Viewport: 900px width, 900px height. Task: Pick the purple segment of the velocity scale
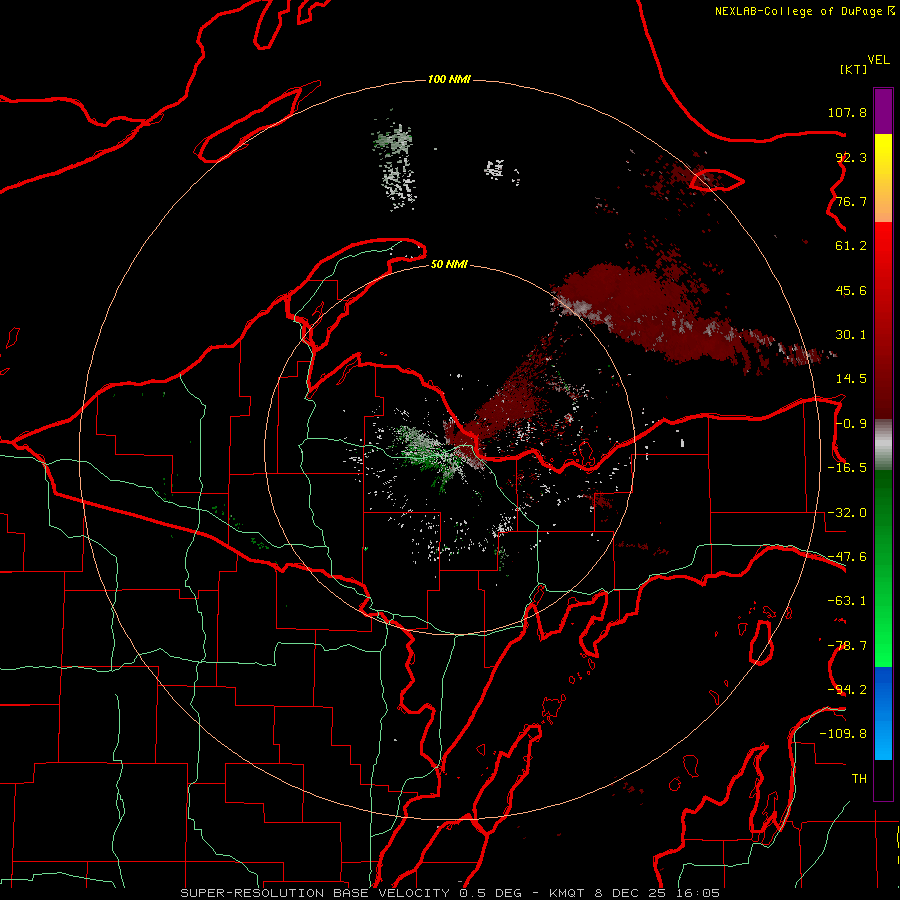pyautogui.click(x=883, y=111)
